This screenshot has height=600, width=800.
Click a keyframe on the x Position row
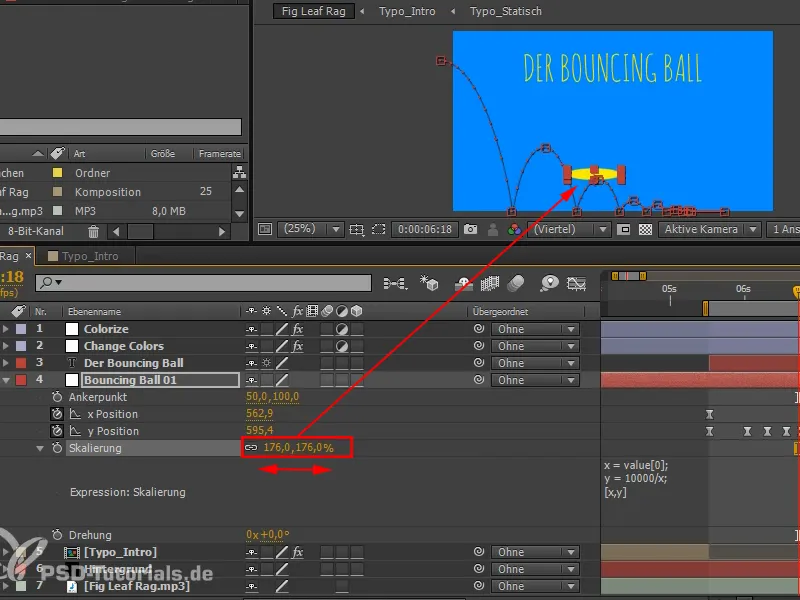pos(710,414)
